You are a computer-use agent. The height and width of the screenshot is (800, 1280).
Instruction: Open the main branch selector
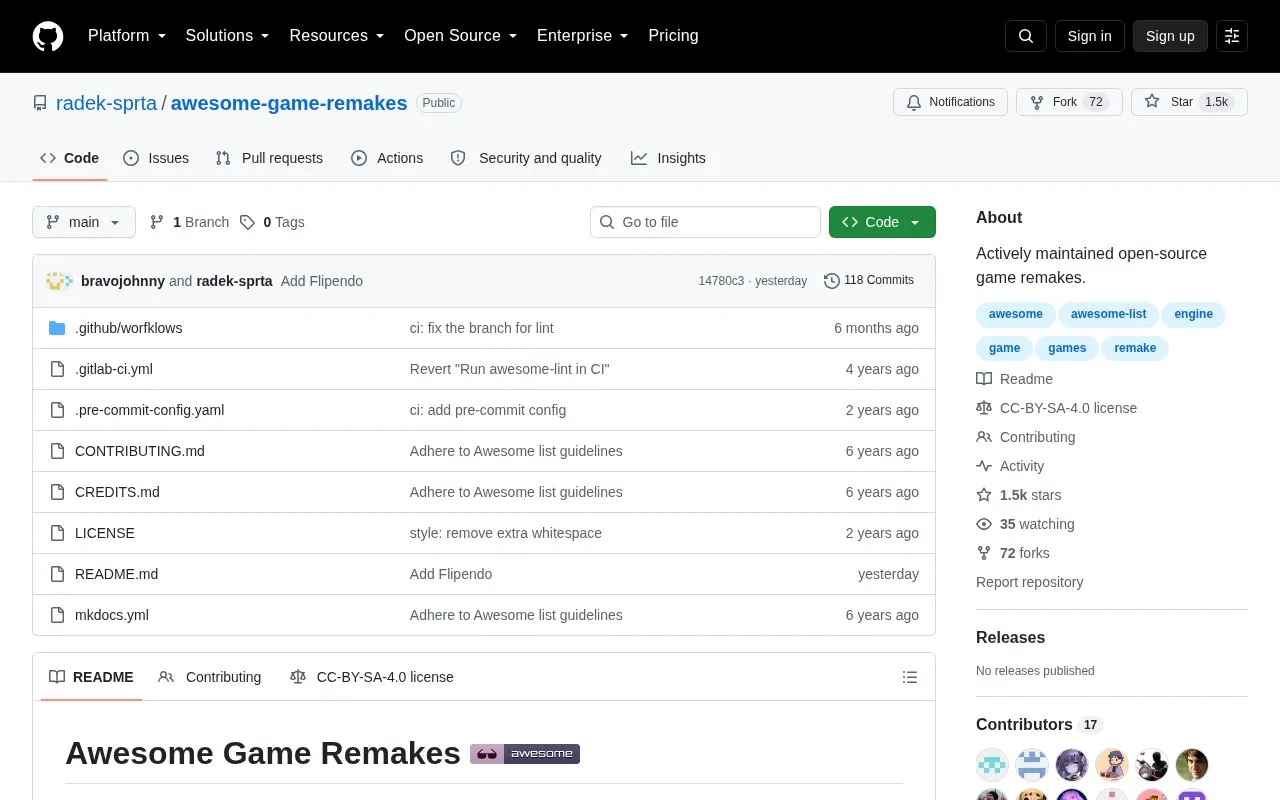(84, 222)
